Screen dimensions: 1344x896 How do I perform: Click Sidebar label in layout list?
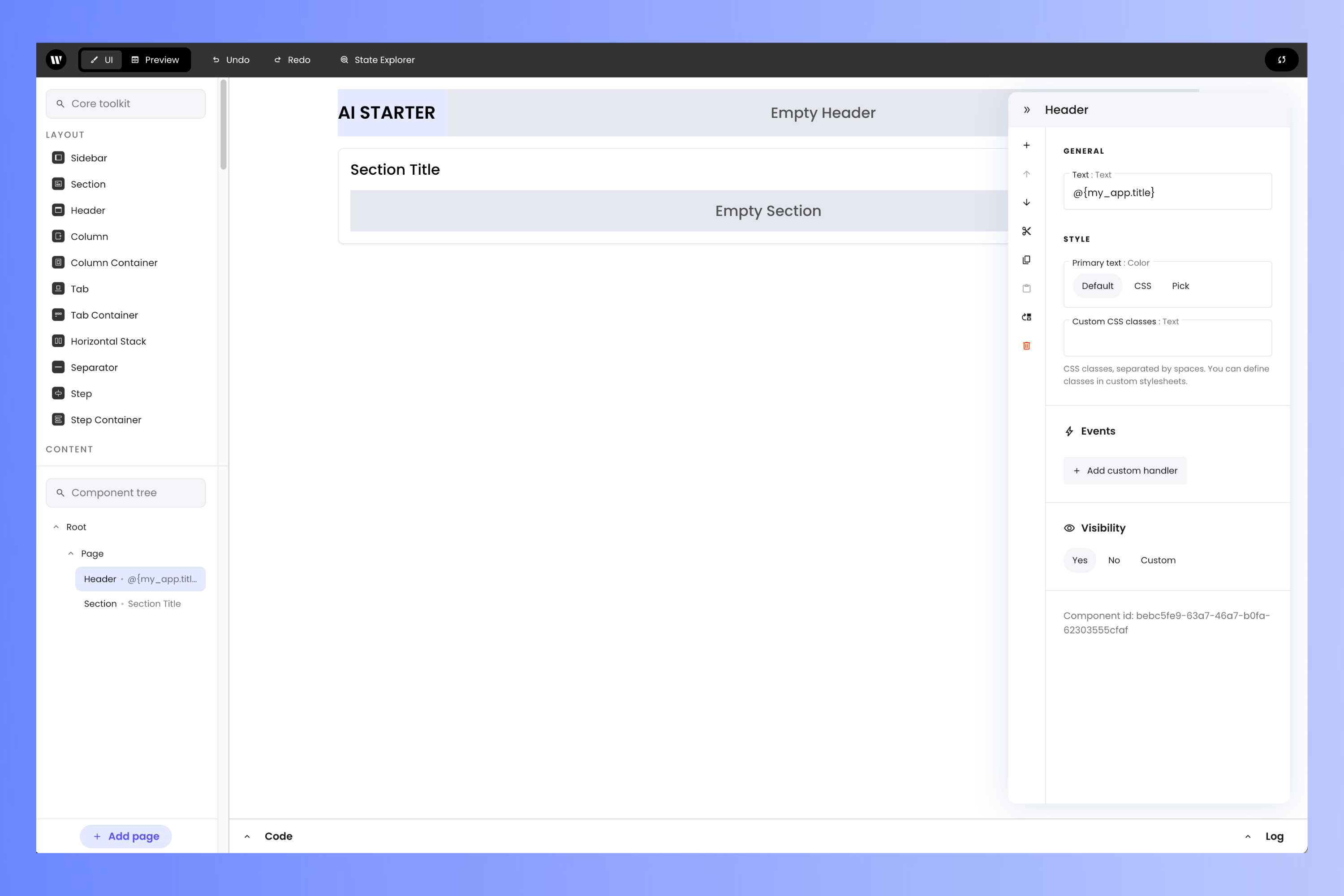[89, 158]
